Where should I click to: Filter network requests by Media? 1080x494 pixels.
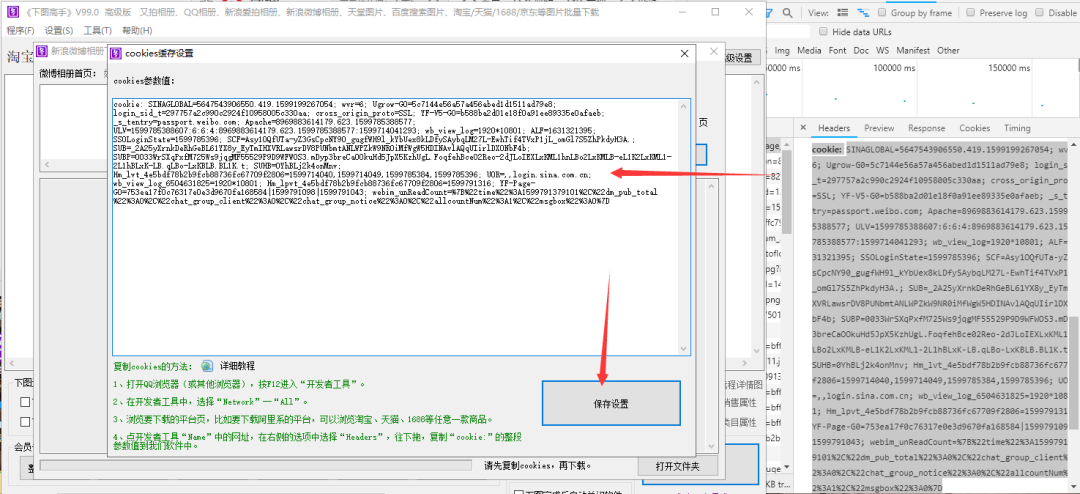pos(809,50)
